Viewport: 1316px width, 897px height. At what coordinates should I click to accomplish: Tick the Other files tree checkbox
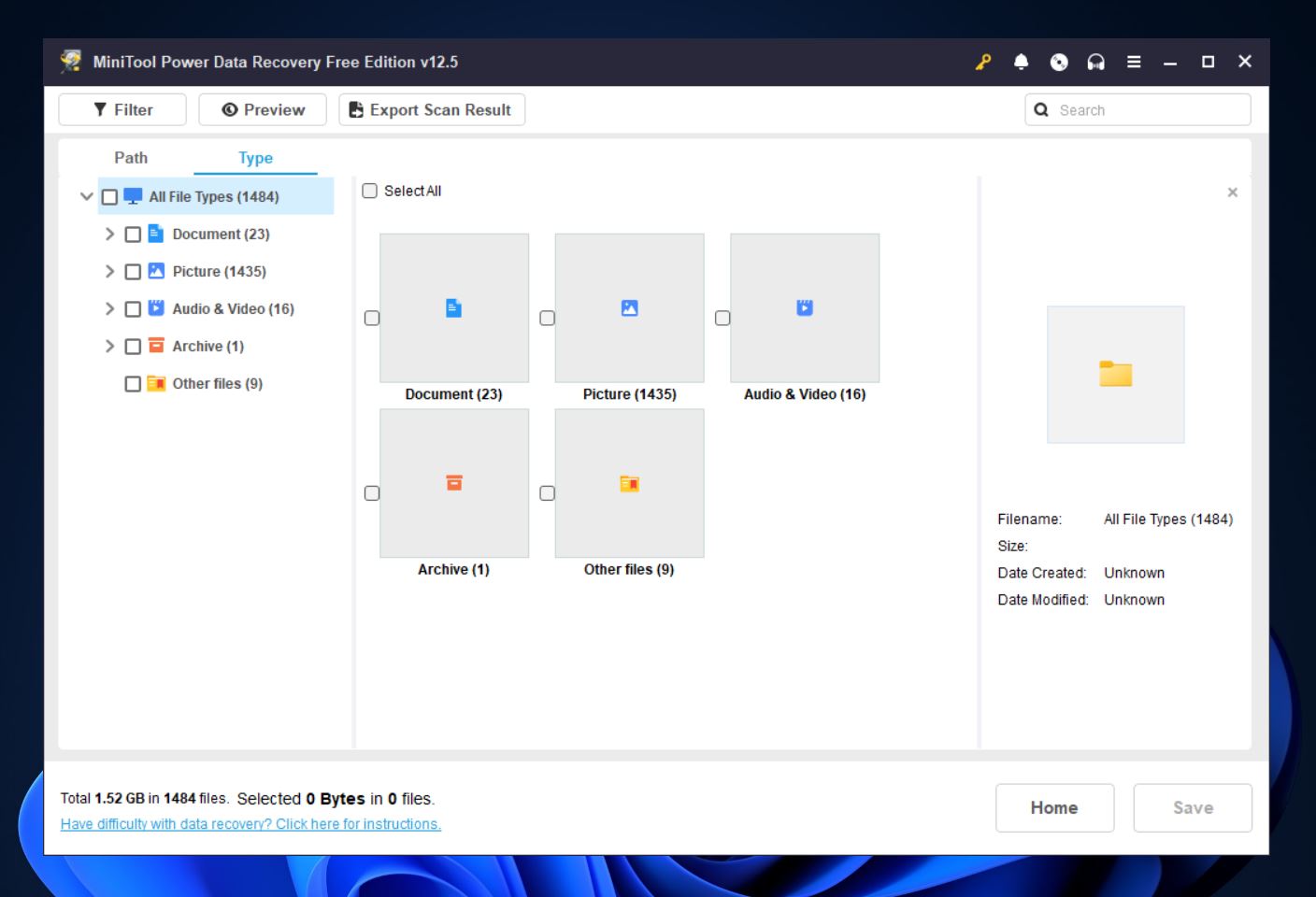[x=133, y=384]
